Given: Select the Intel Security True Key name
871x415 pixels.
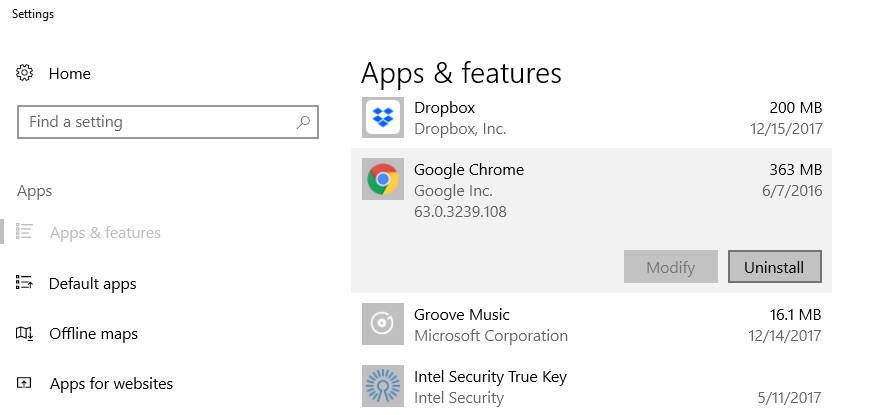Looking at the screenshot, I should point(490,377).
